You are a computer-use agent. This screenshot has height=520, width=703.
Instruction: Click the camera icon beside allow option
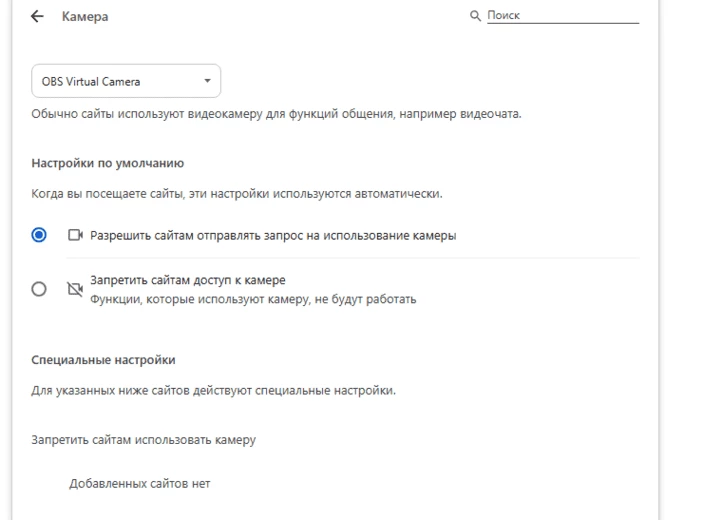75,235
